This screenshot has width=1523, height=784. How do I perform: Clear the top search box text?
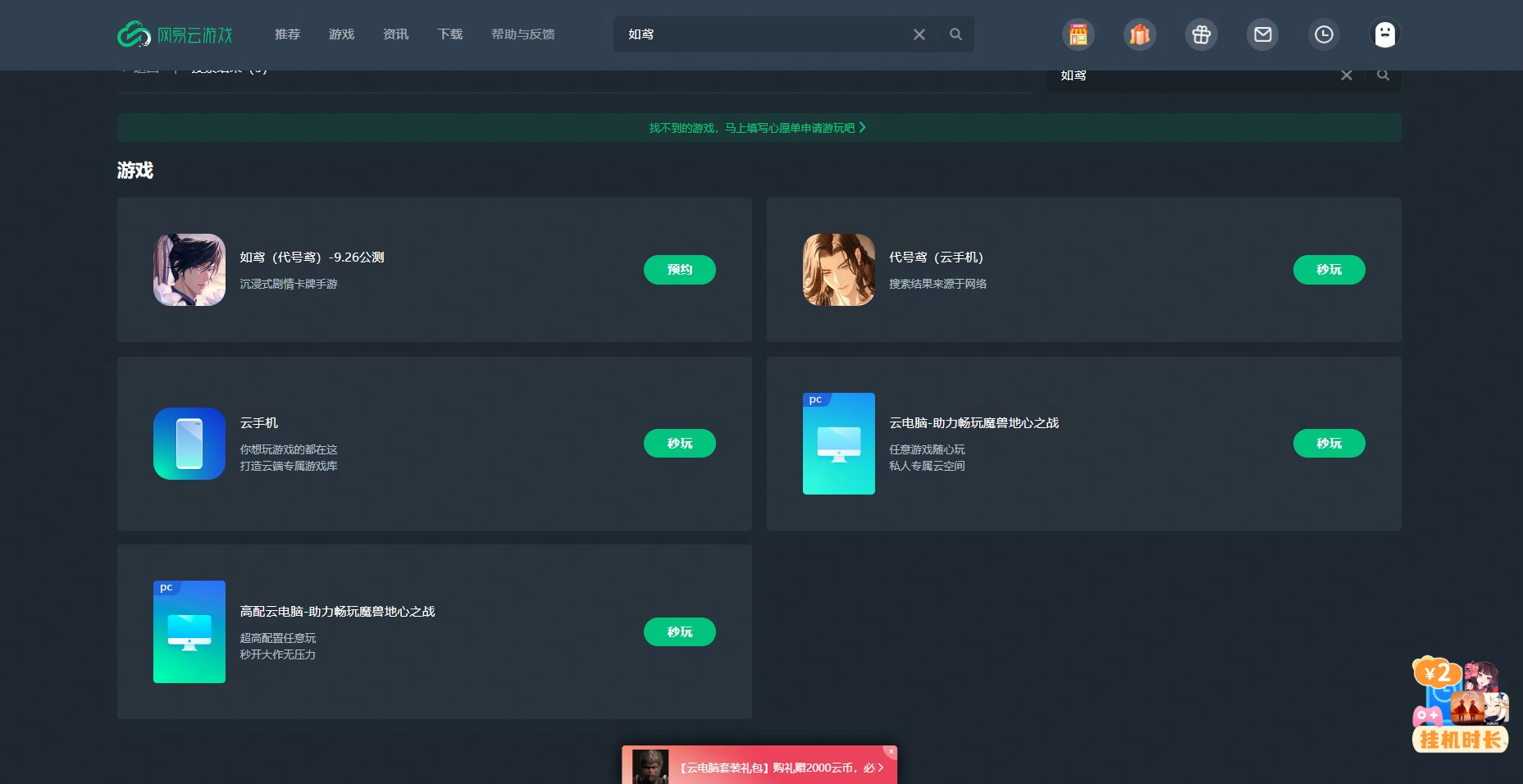919,34
